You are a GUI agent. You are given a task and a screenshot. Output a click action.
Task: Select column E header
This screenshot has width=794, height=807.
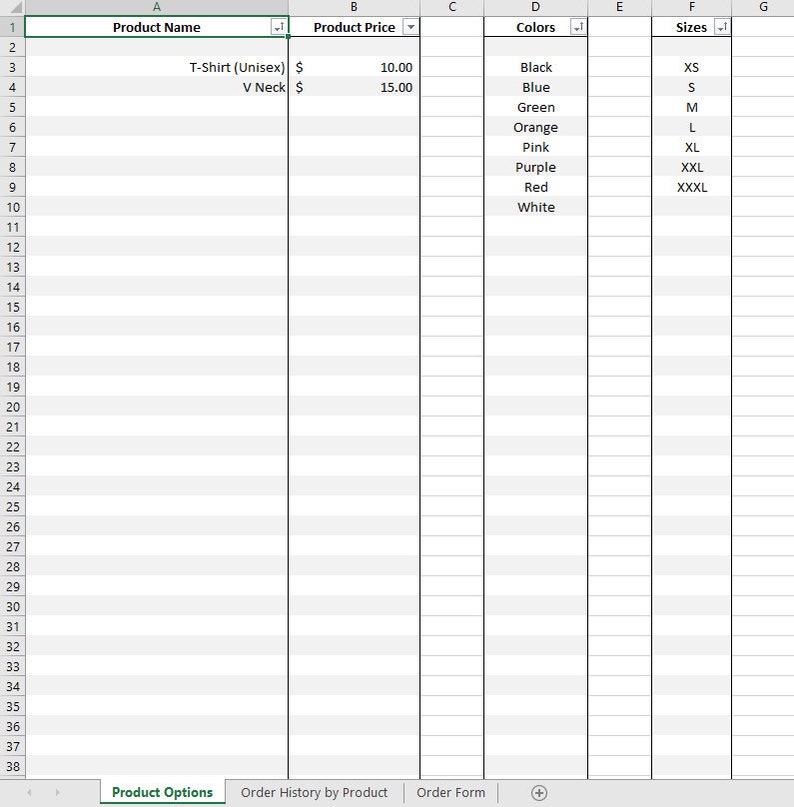click(x=620, y=7)
